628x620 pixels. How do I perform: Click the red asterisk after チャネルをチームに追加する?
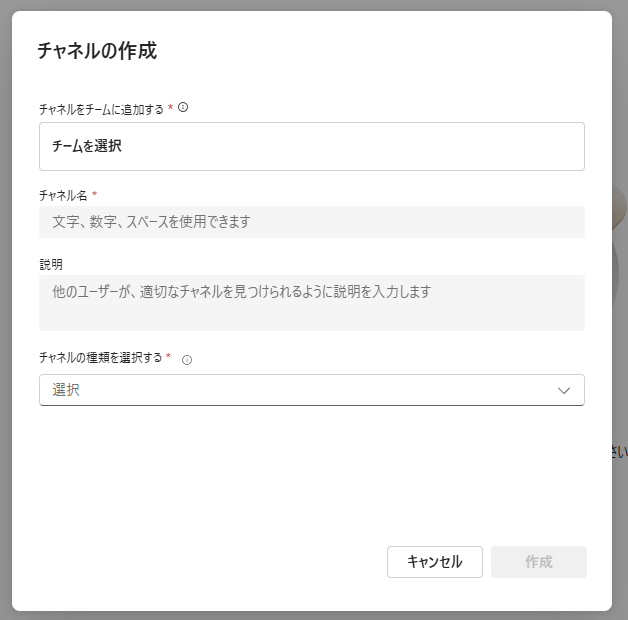pos(170,107)
